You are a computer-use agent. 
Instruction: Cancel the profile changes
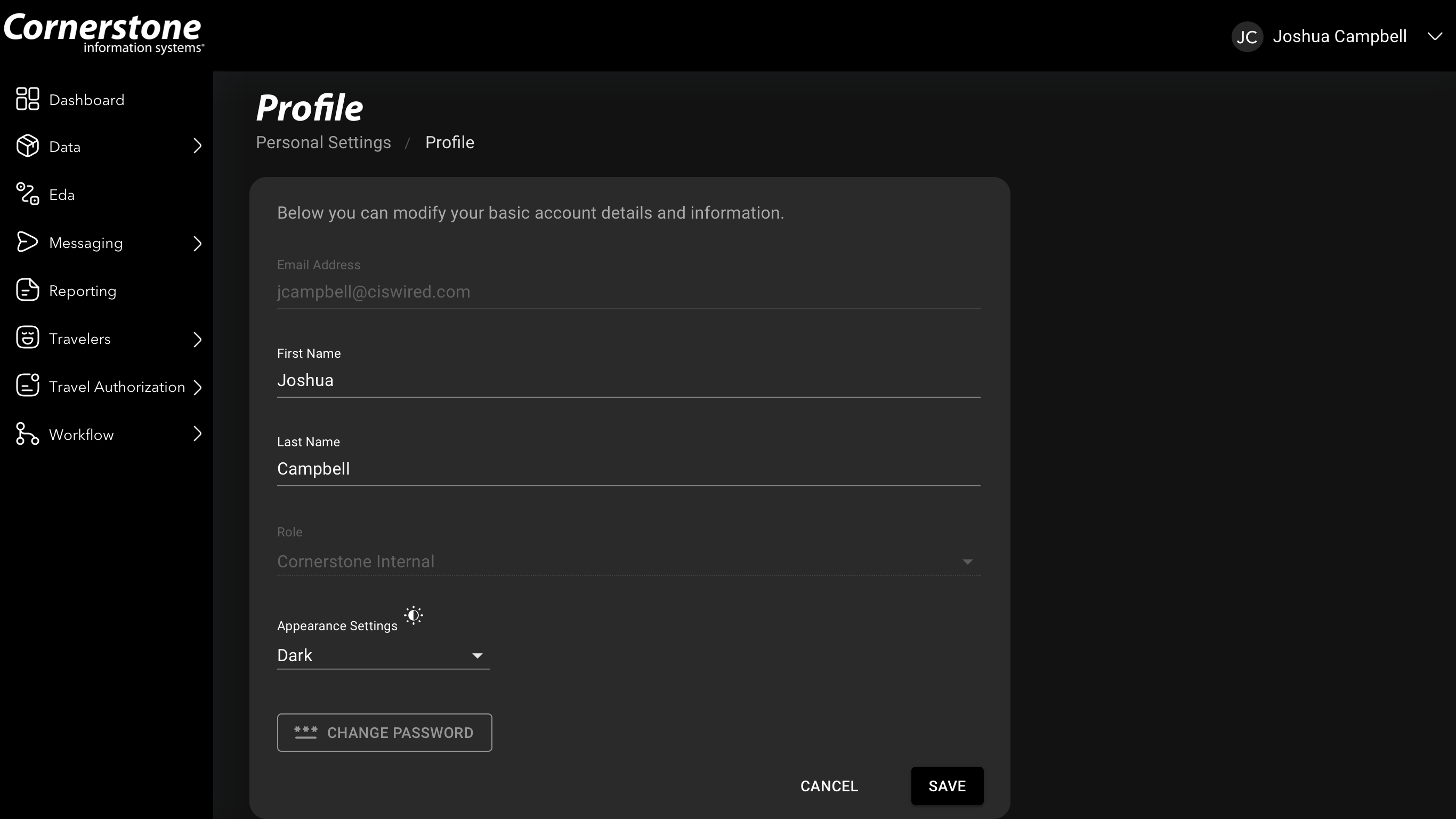coord(829,785)
